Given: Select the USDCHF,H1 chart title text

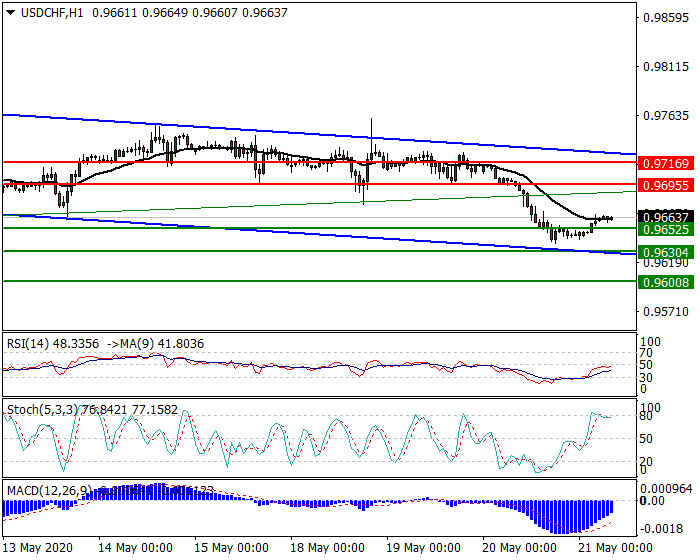Looking at the screenshot, I should coord(52,13).
